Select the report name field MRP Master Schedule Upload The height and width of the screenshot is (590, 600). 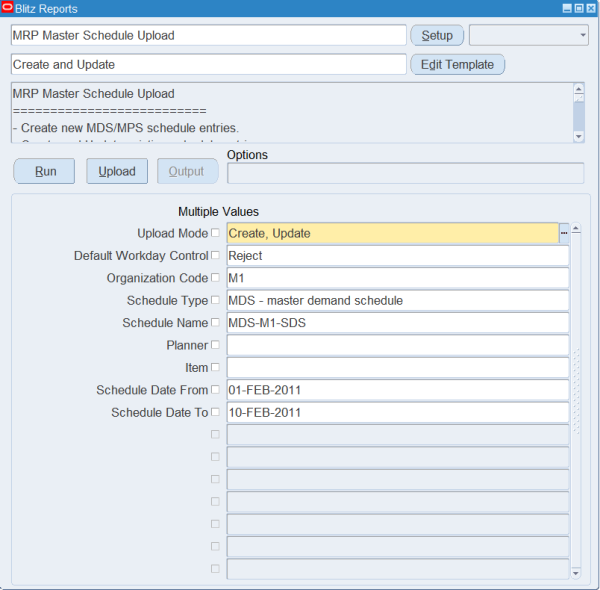tap(209, 35)
